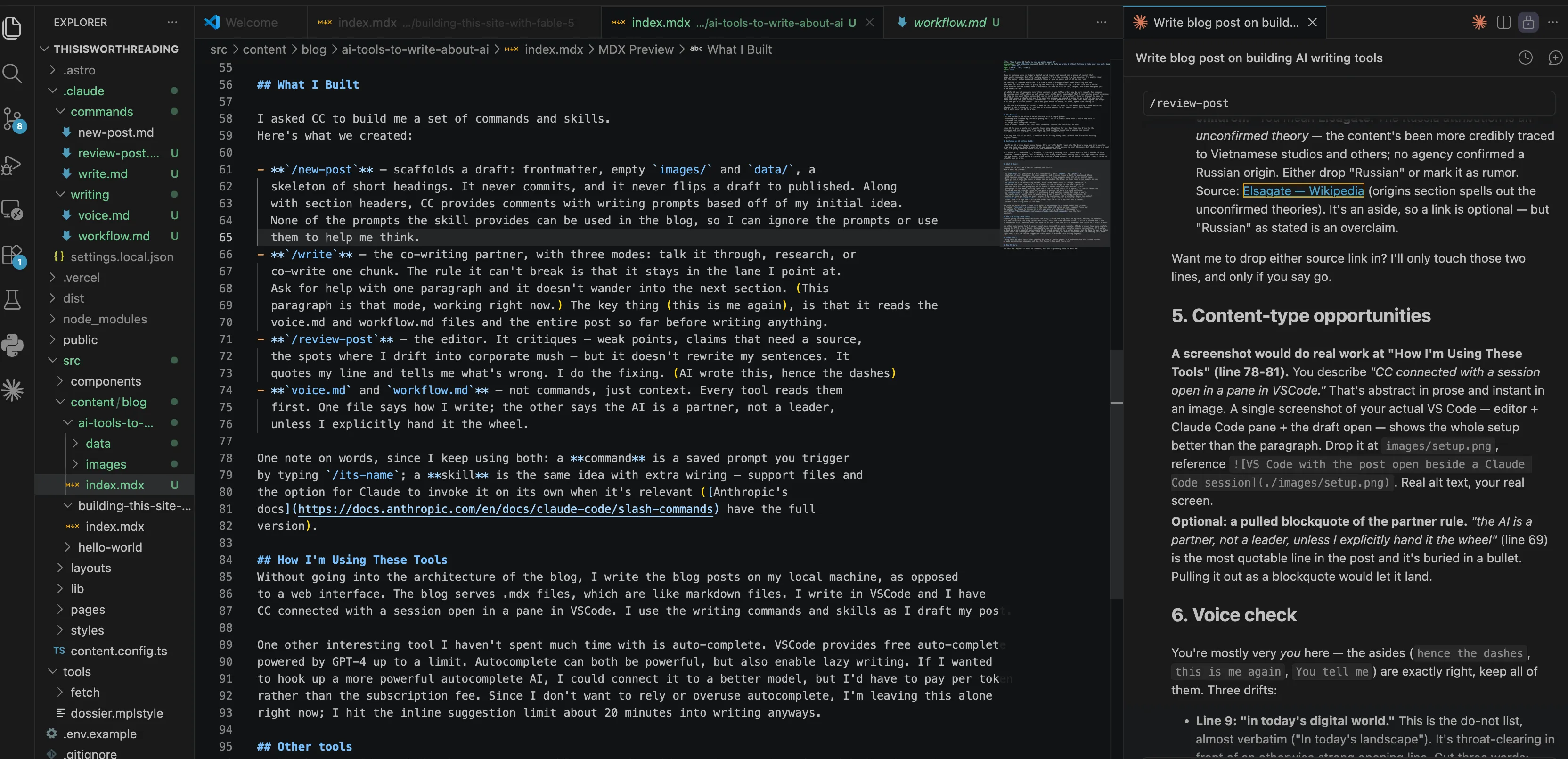This screenshot has width=1568, height=759.
Task: Open the Testing flask view
Action: pyautogui.click(x=13, y=300)
